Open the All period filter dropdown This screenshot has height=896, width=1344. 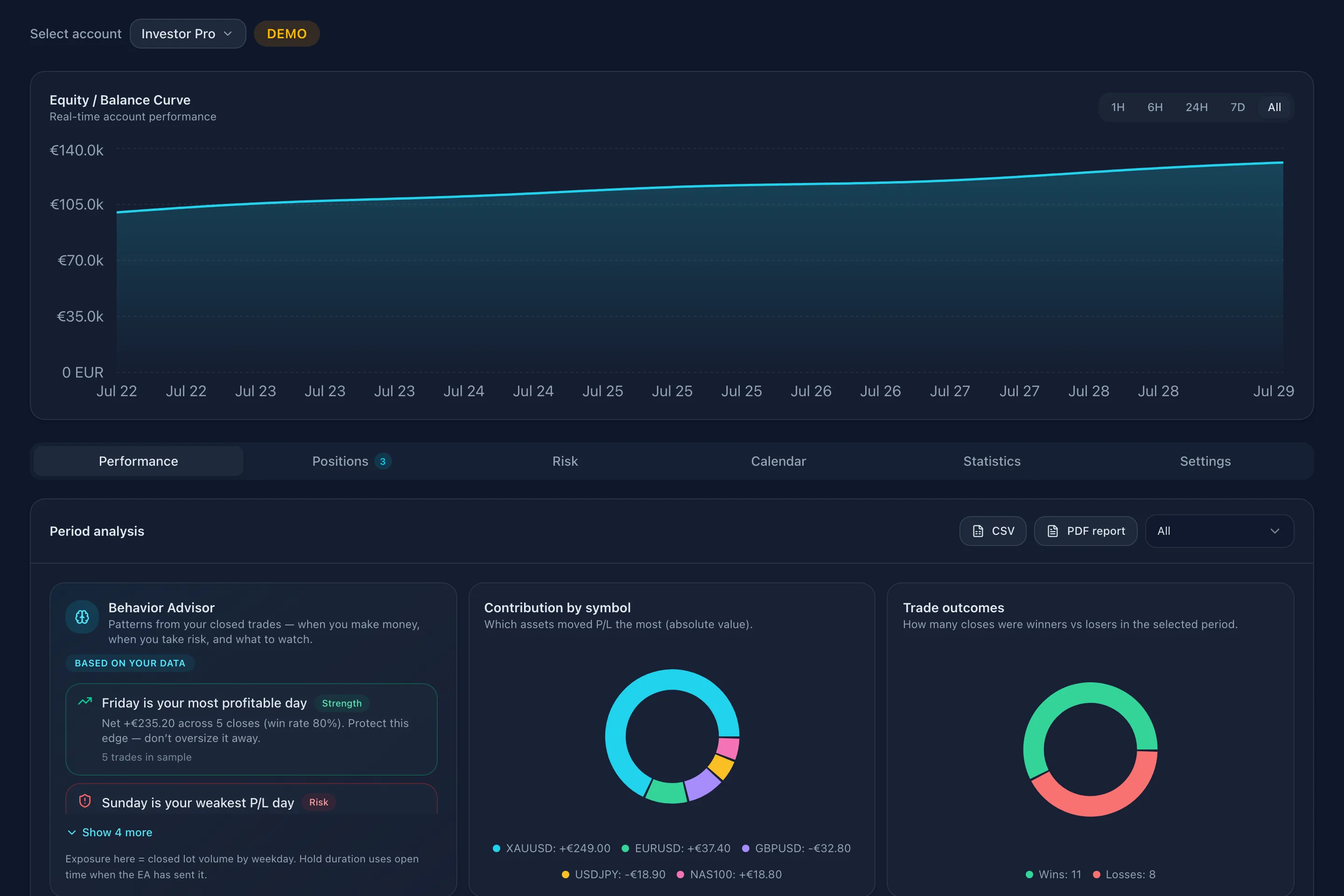pos(1219,531)
